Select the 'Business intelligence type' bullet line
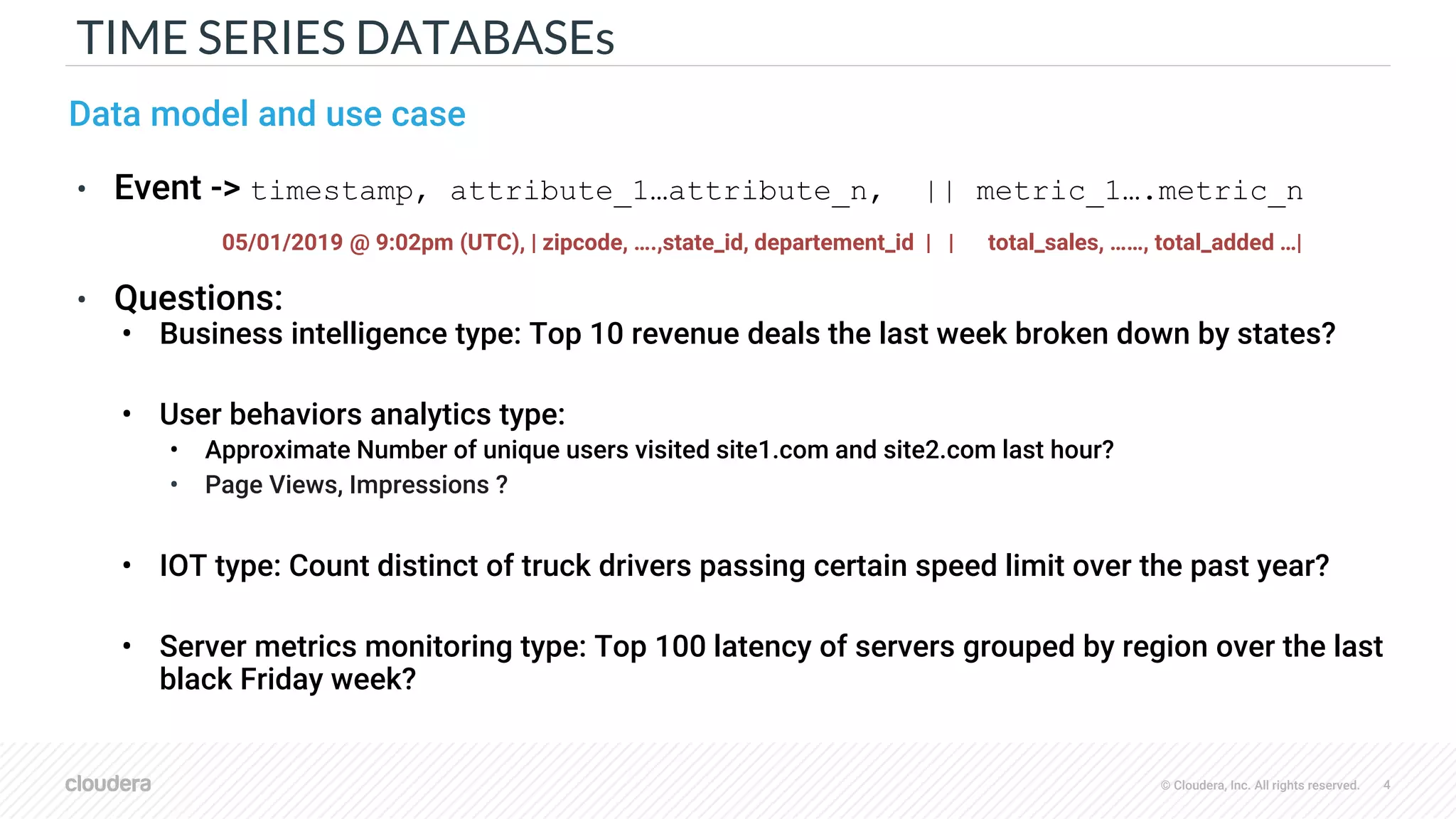Viewport: 1456px width, 819px height. coord(747,334)
